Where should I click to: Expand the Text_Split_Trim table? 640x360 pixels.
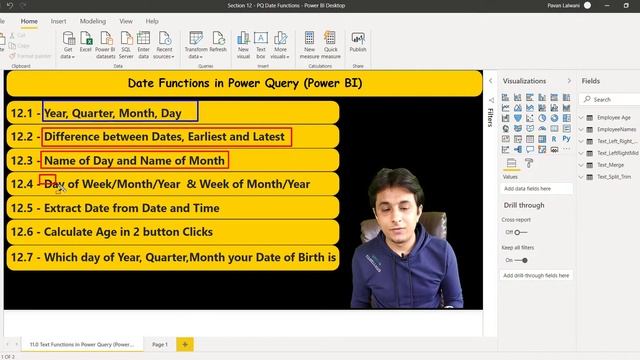581,177
